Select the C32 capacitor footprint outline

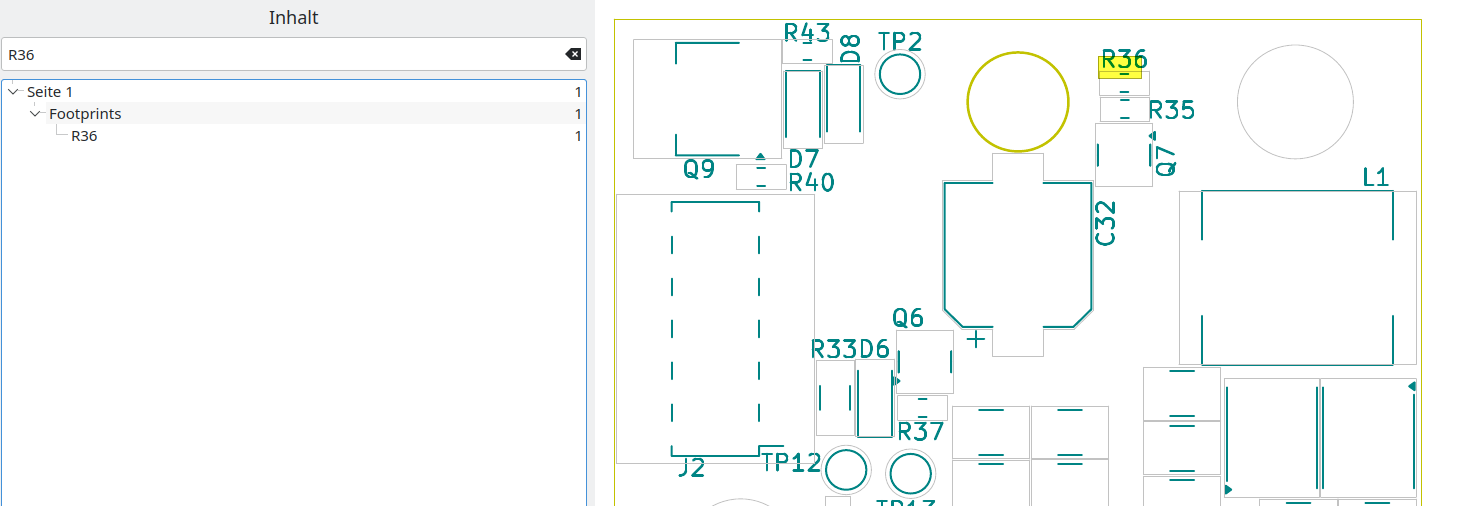click(1018, 255)
